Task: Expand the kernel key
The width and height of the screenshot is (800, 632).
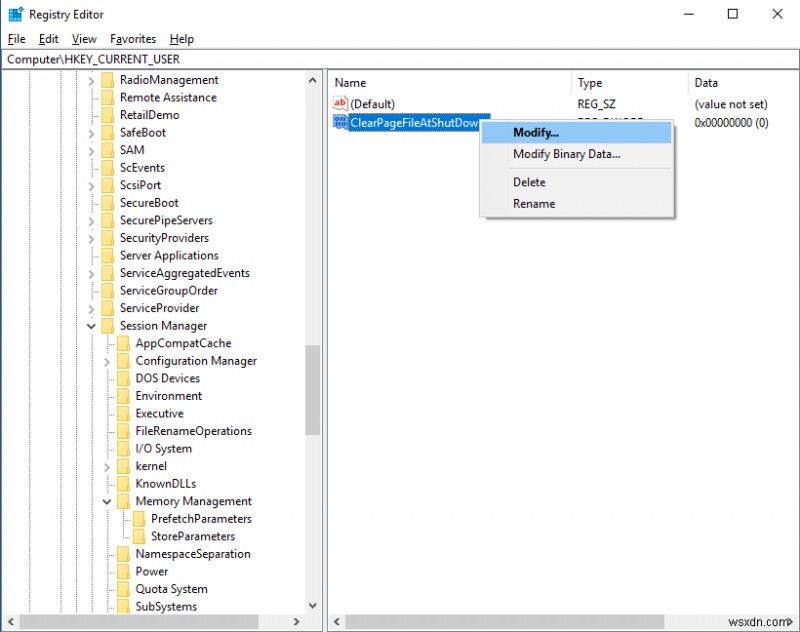Action: pyautogui.click(x=105, y=466)
